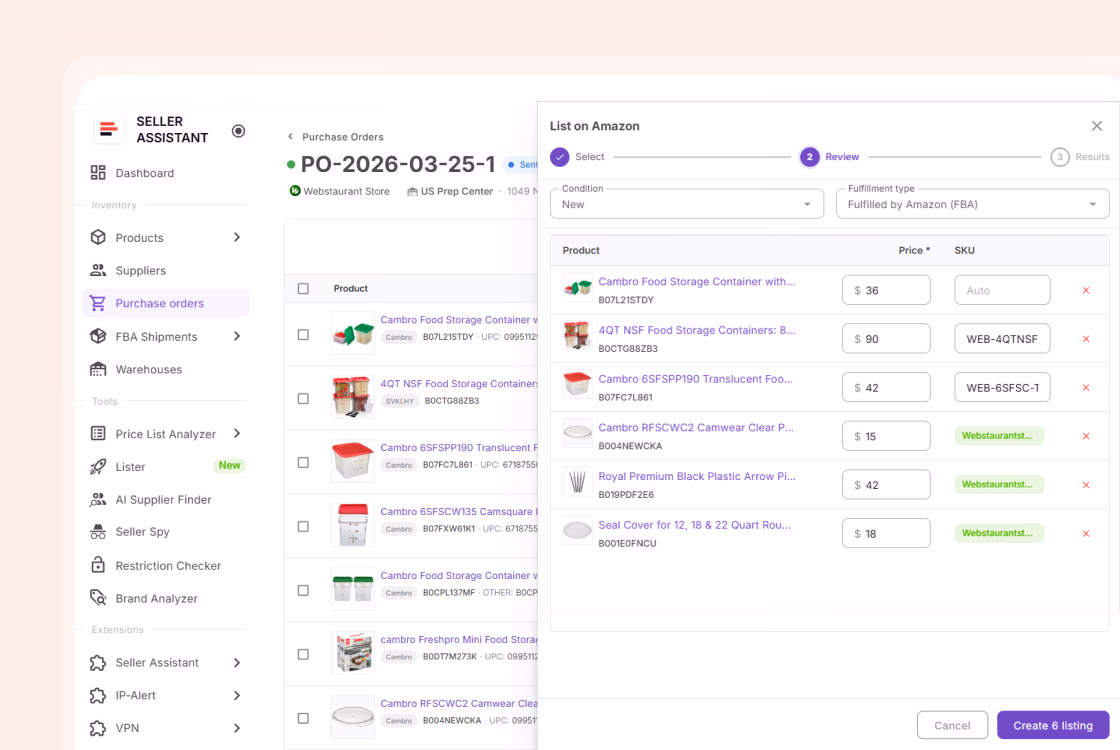Click the Seller Assistant logo
This screenshot has height=750, width=1120.
point(109,129)
